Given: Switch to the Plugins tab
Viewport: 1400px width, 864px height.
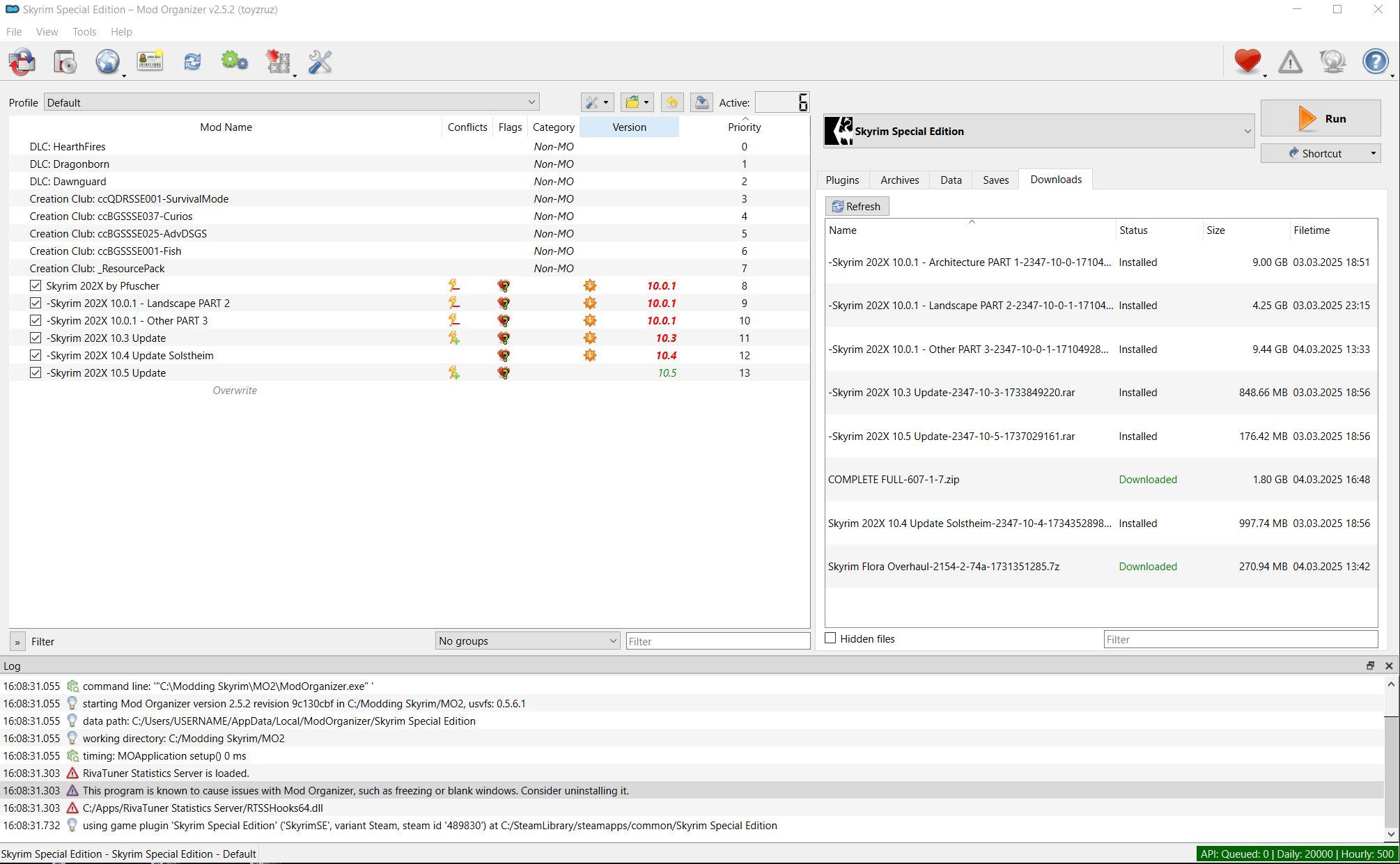Looking at the screenshot, I should [x=842, y=180].
